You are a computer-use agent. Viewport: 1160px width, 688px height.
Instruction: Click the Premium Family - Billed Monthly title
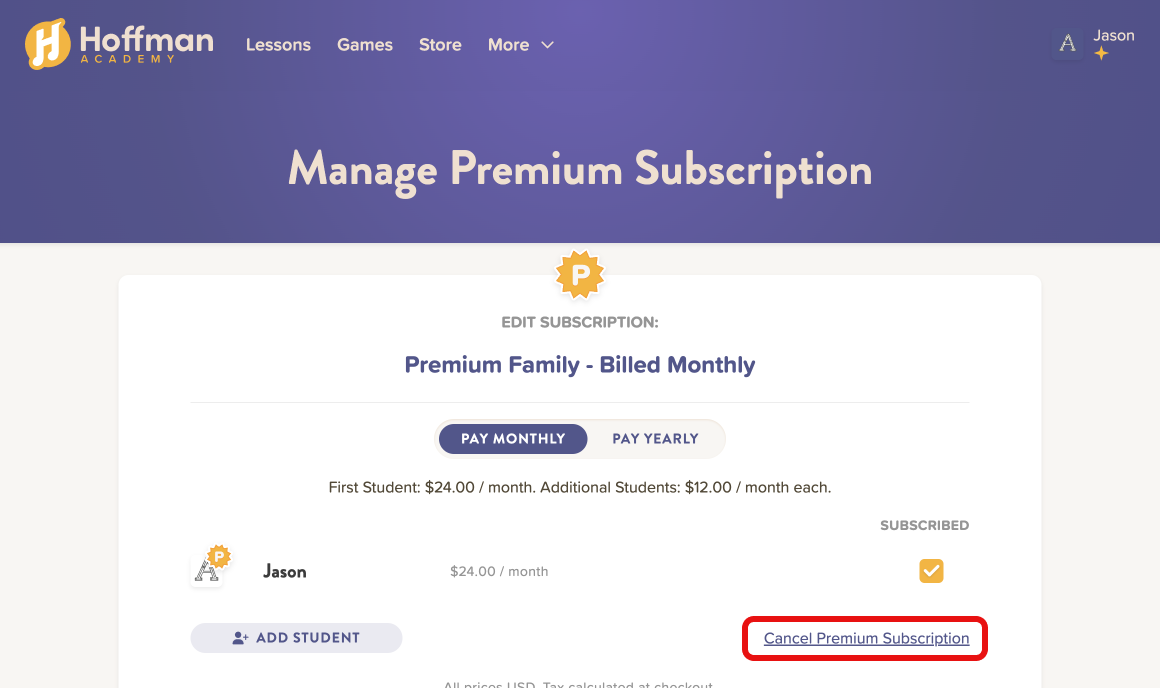tap(580, 365)
